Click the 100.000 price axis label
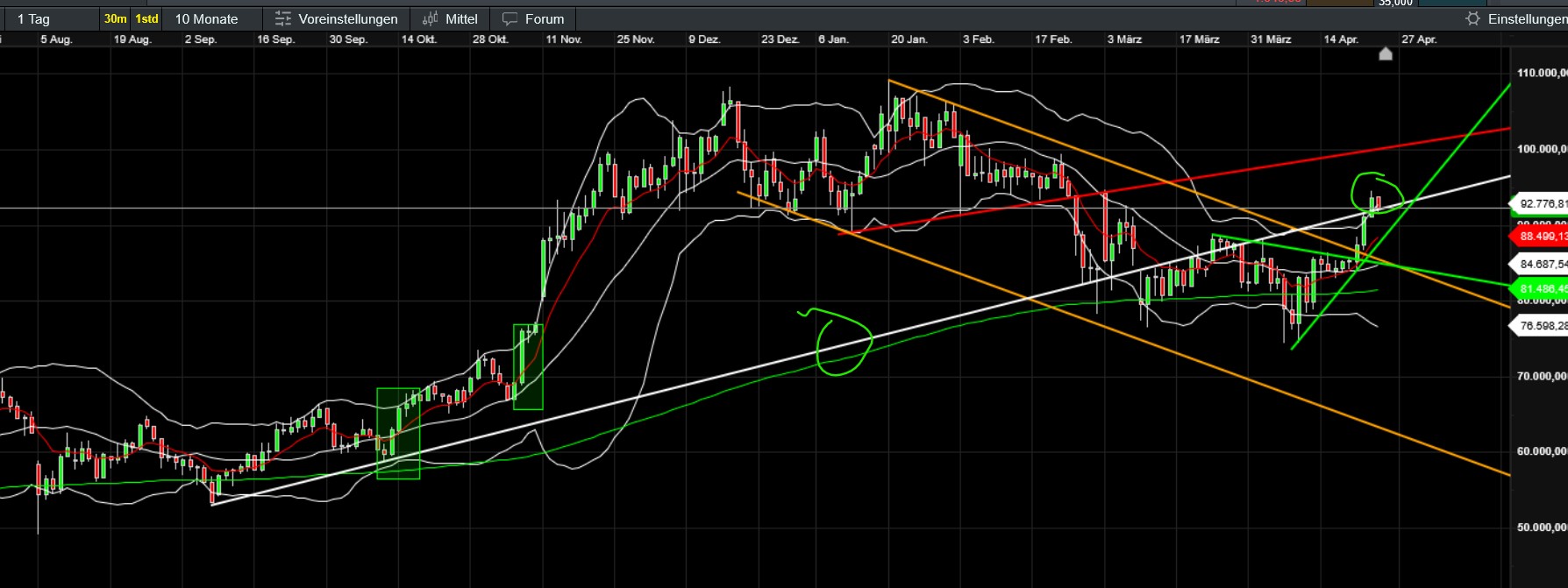1568x588 pixels. (x=1542, y=149)
